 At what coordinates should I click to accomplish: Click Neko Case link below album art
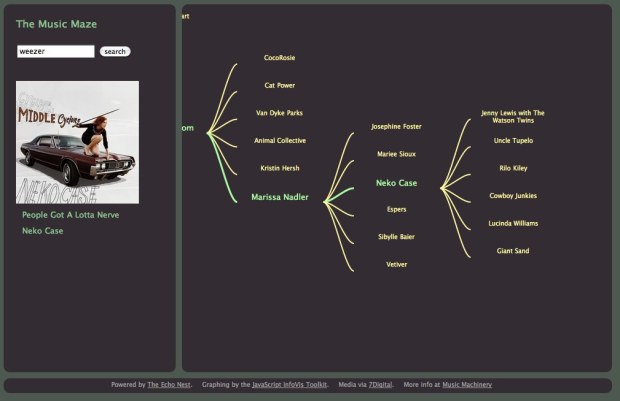tap(42, 231)
